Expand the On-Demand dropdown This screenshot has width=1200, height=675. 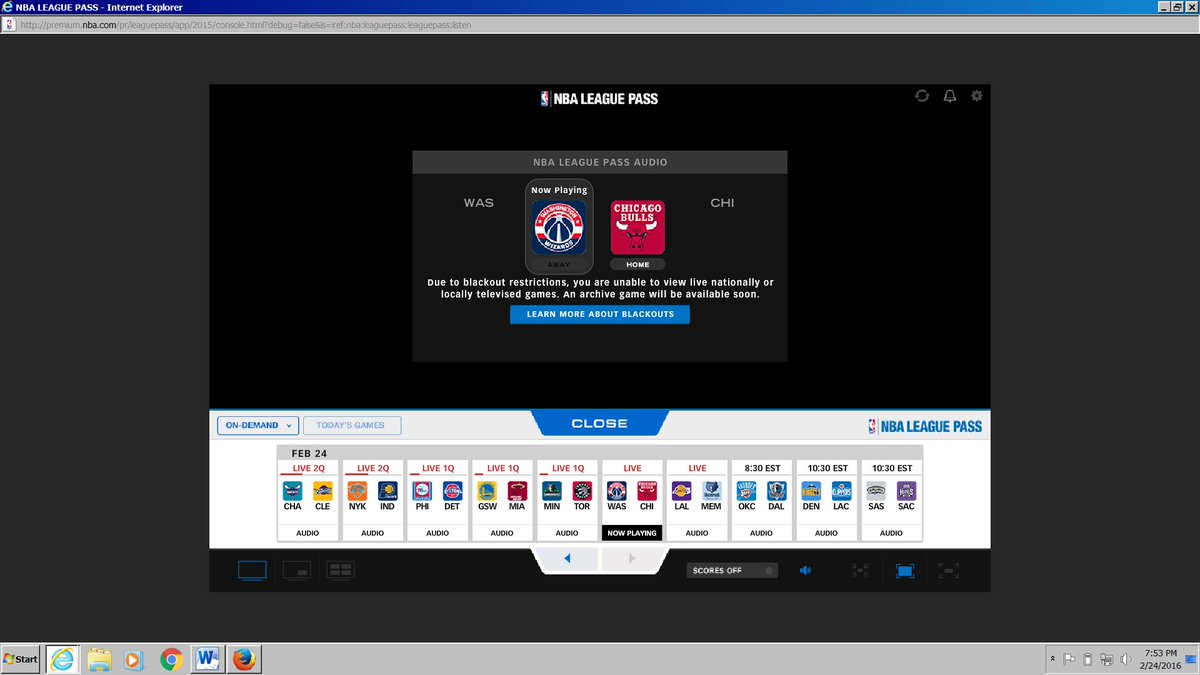pyautogui.click(x=258, y=425)
